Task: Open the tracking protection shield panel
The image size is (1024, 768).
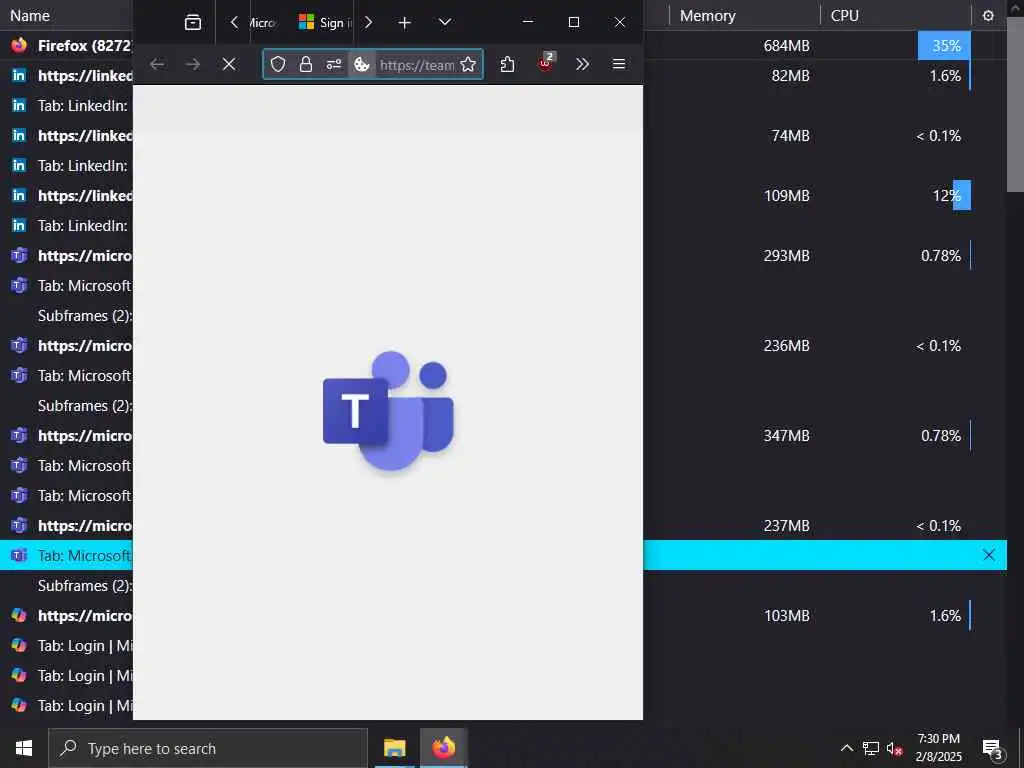Action: point(278,64)
